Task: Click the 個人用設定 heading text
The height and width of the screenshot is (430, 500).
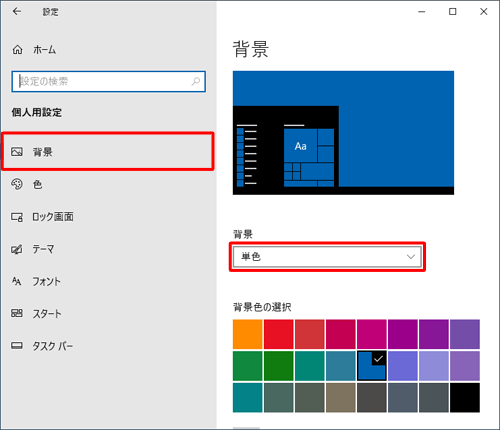Action: coord(37,112)
